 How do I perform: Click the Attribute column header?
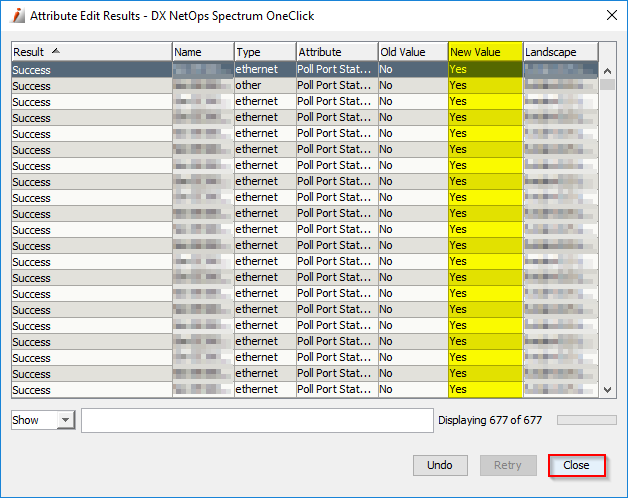coord(337,52)
